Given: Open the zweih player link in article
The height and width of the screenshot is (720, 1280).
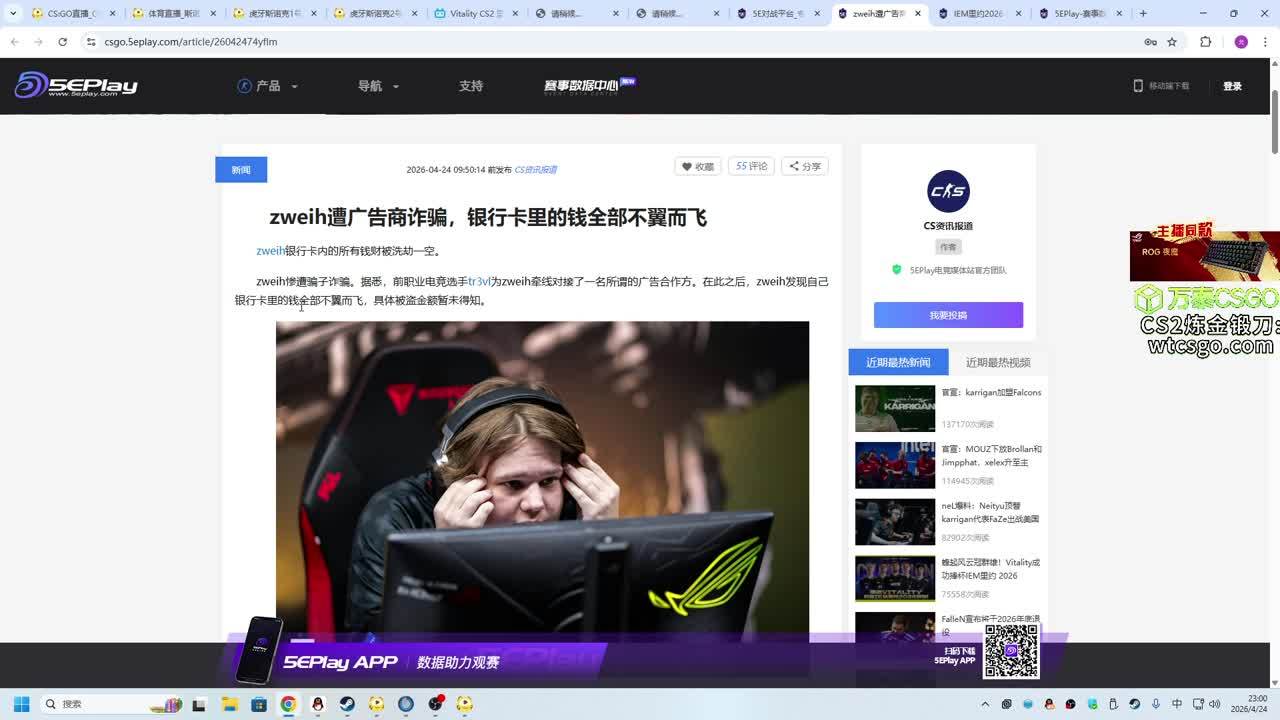Looking at the screenshot, I should tap(270, 251).
